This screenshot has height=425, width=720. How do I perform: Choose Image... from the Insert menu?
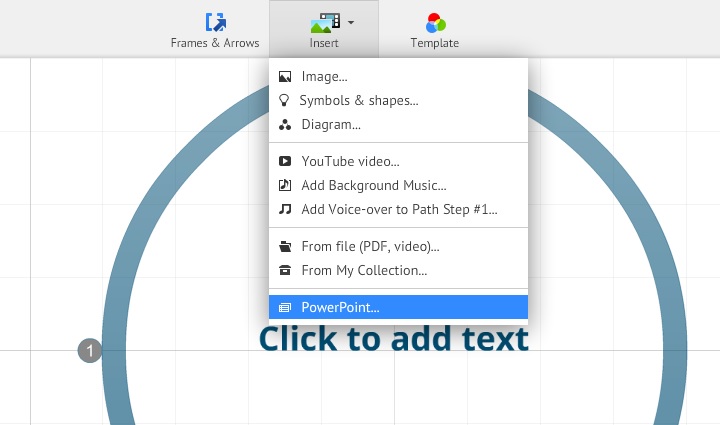point(324,76)
